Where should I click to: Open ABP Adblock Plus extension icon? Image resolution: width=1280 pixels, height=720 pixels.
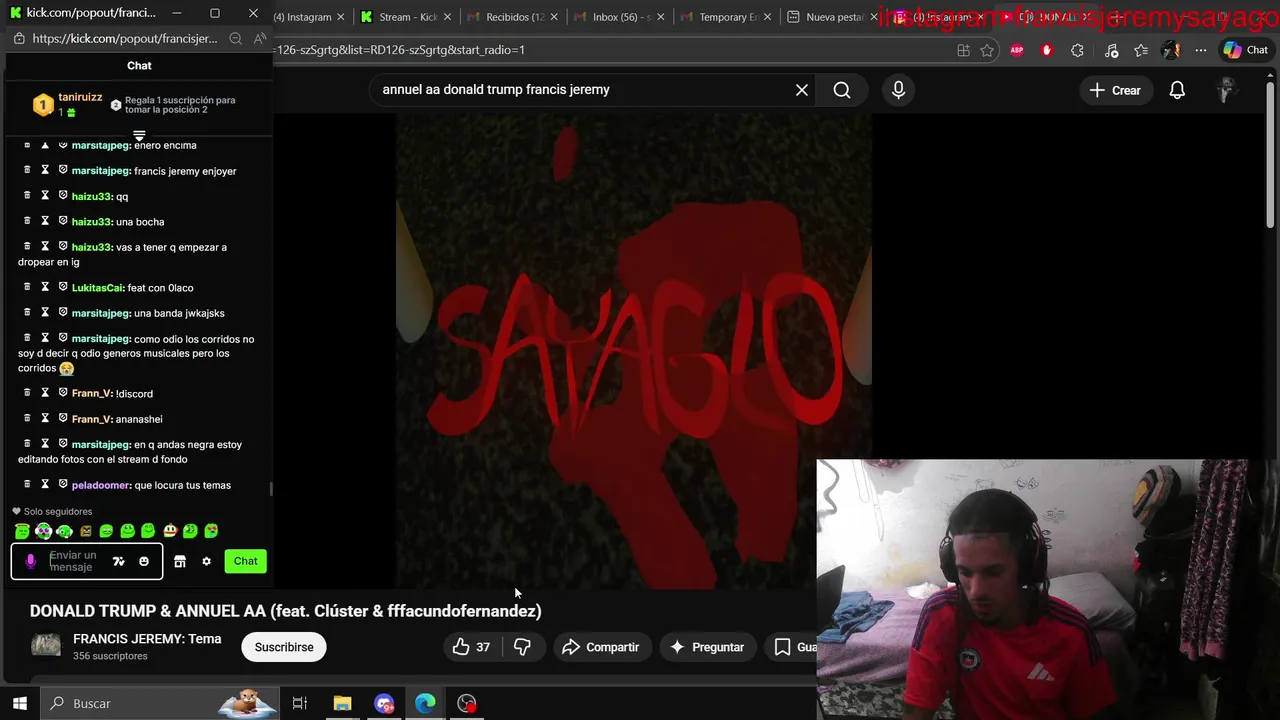tap(1017, 50)
